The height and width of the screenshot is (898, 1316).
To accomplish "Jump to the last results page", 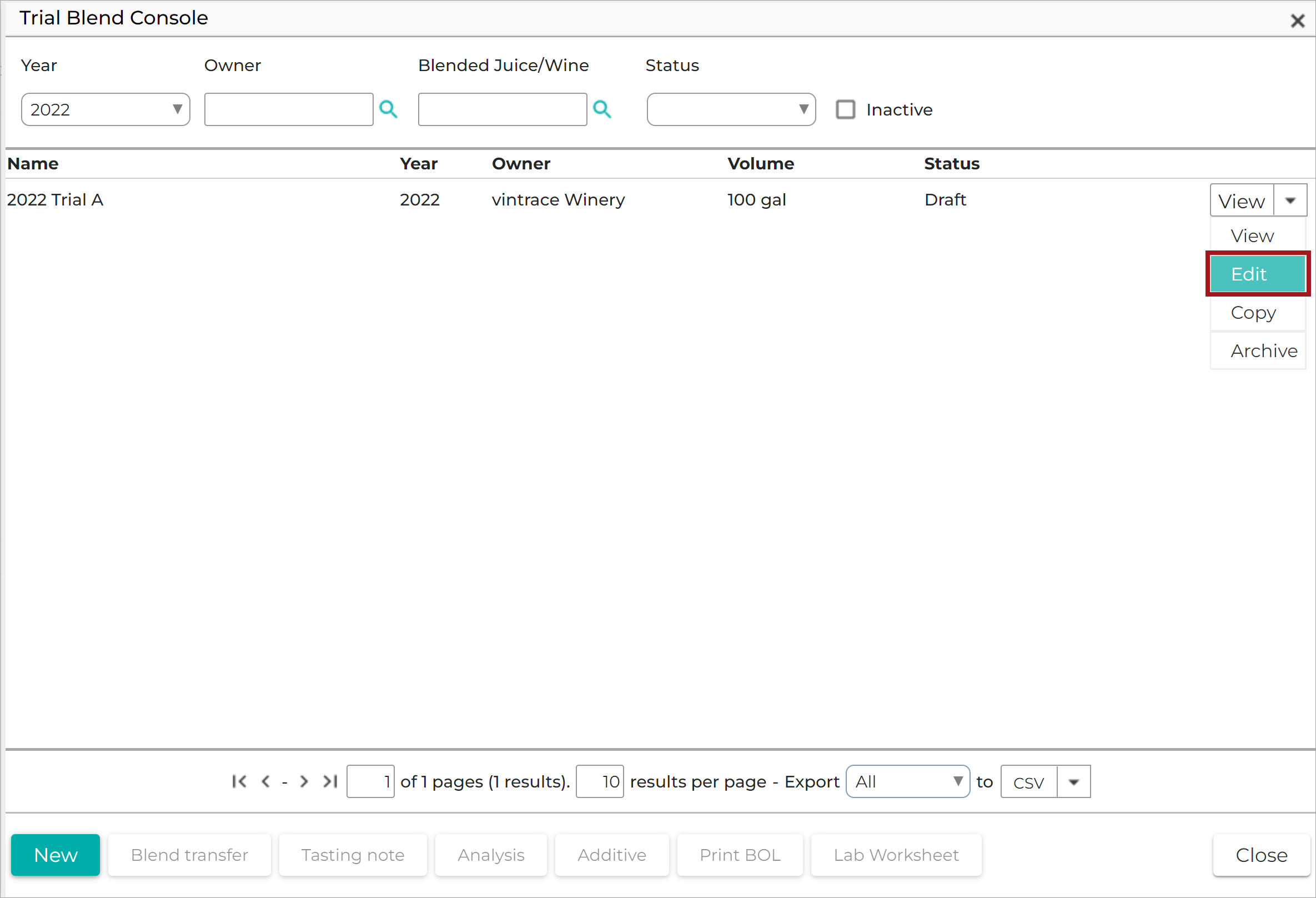I will coord(330,781).
